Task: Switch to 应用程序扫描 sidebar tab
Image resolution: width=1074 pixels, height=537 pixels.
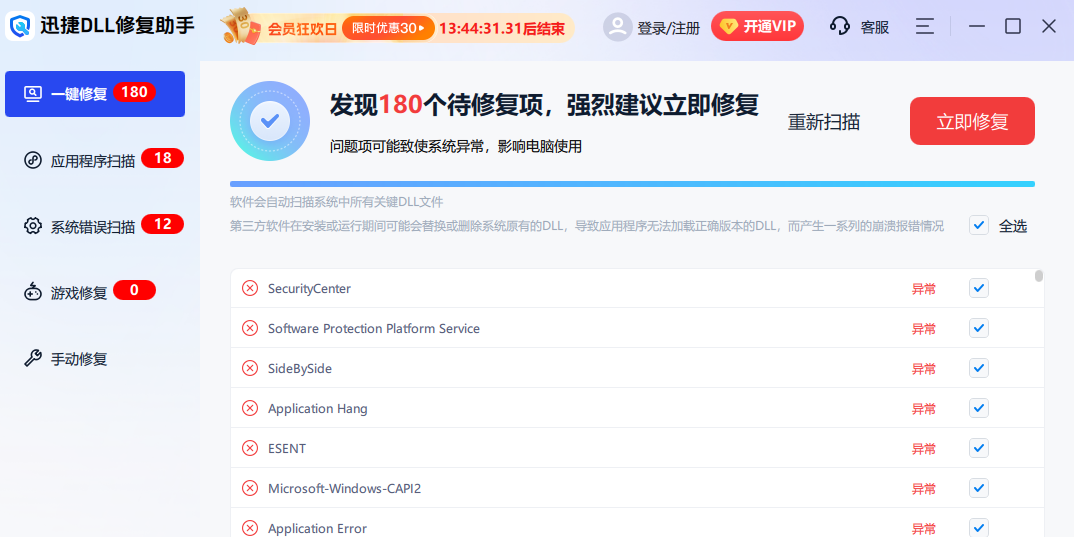Action: (94, 160)
